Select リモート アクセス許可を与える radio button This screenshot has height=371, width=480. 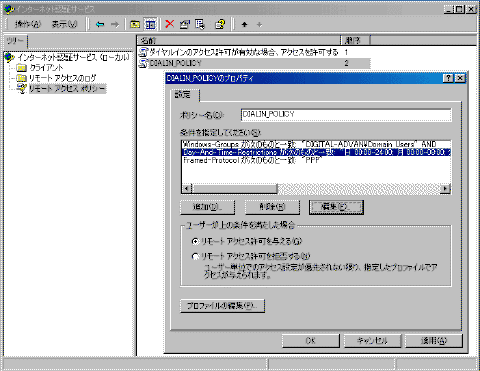click(x=195, y=241)
